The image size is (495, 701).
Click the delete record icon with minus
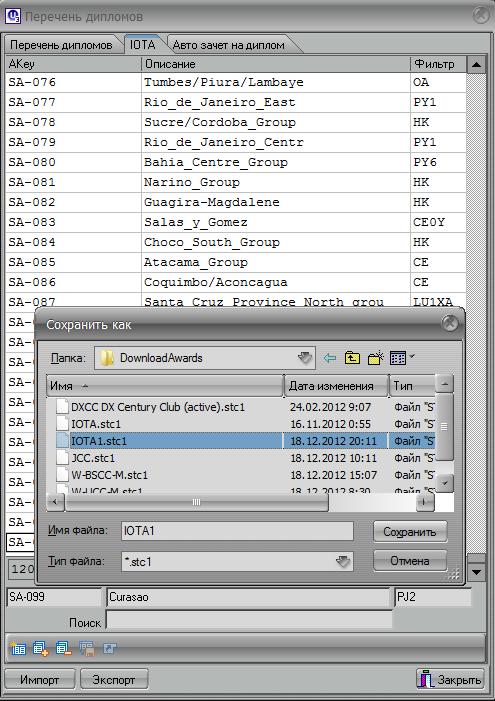pyautogui.click(x=63, y=648)
